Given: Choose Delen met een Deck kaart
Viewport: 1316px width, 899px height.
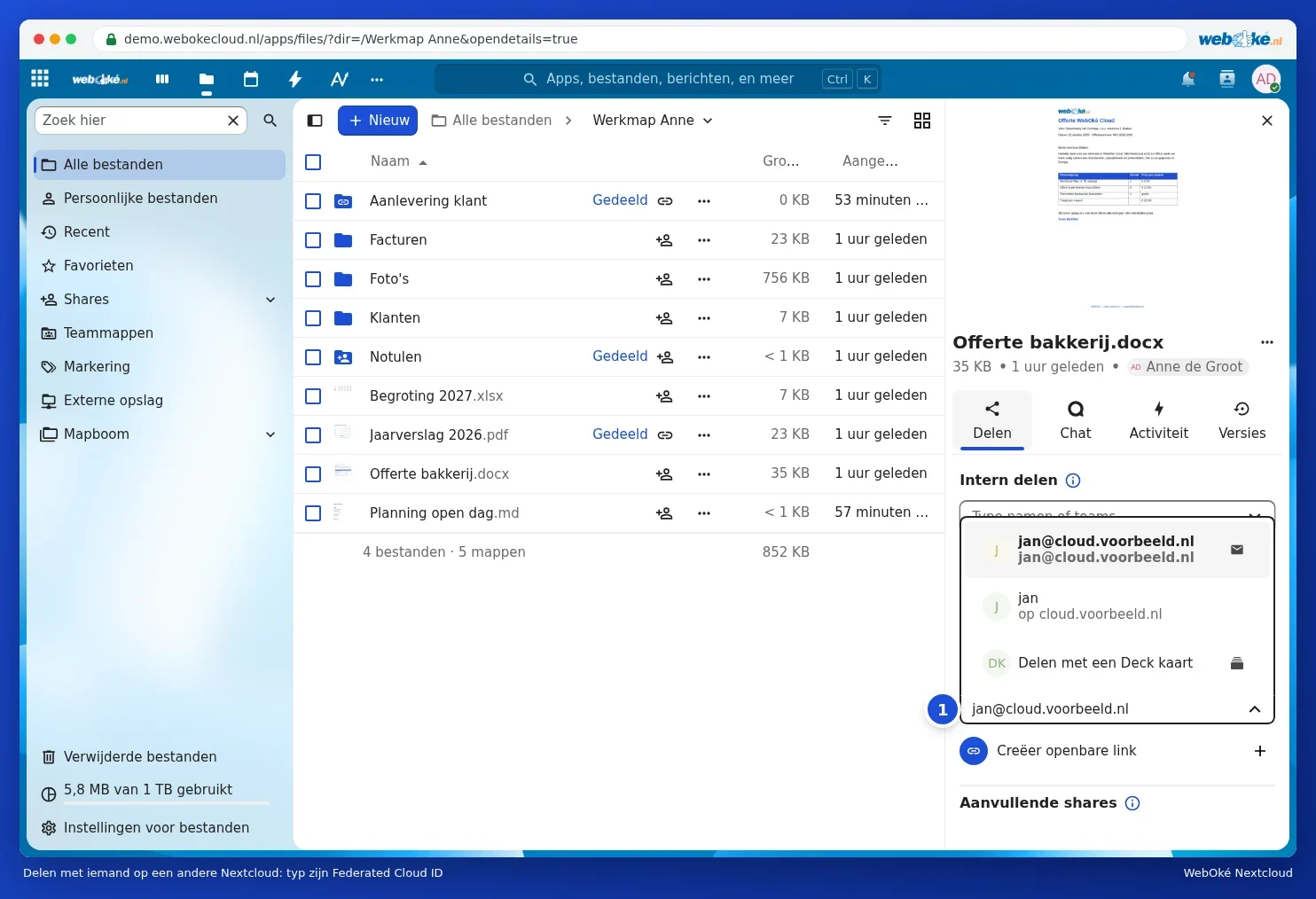Looking at the screenshot, I should [x=1117, y=663].
